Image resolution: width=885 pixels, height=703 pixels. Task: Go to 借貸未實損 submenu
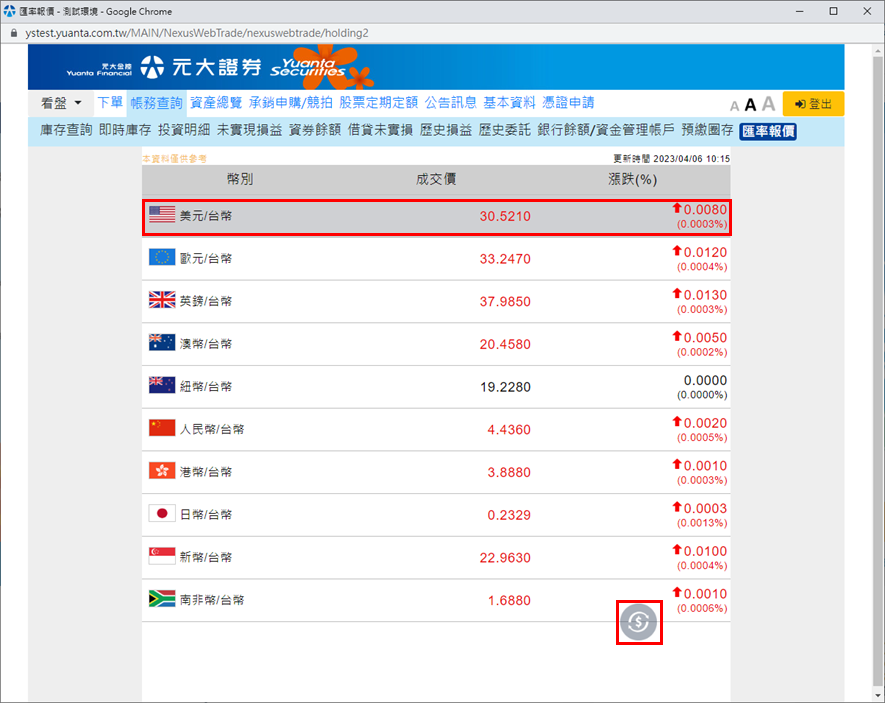tap(380, 130)
